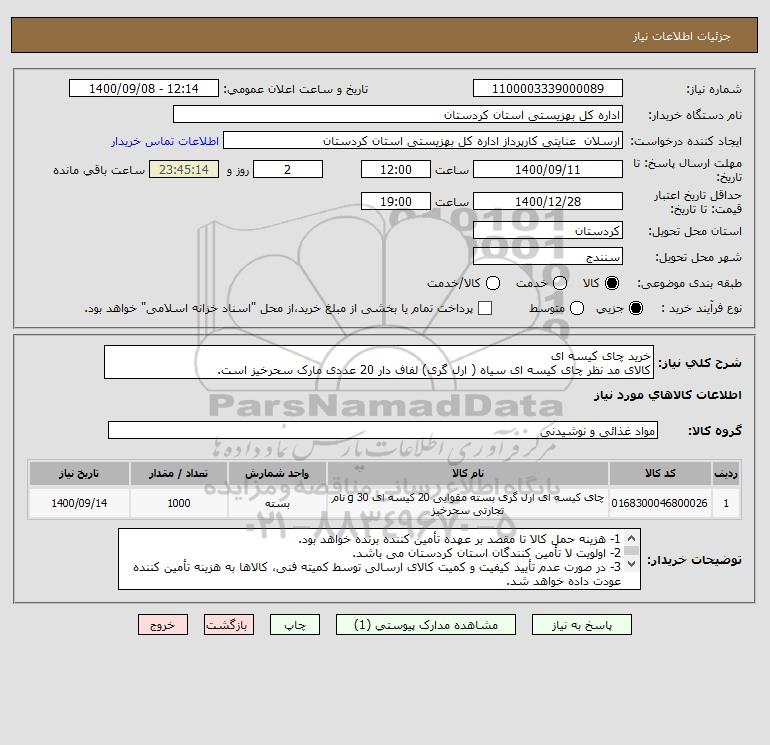Click the price validity date 1400/12/28
Viewport: 770px width, 745px height.
[548, 201]
